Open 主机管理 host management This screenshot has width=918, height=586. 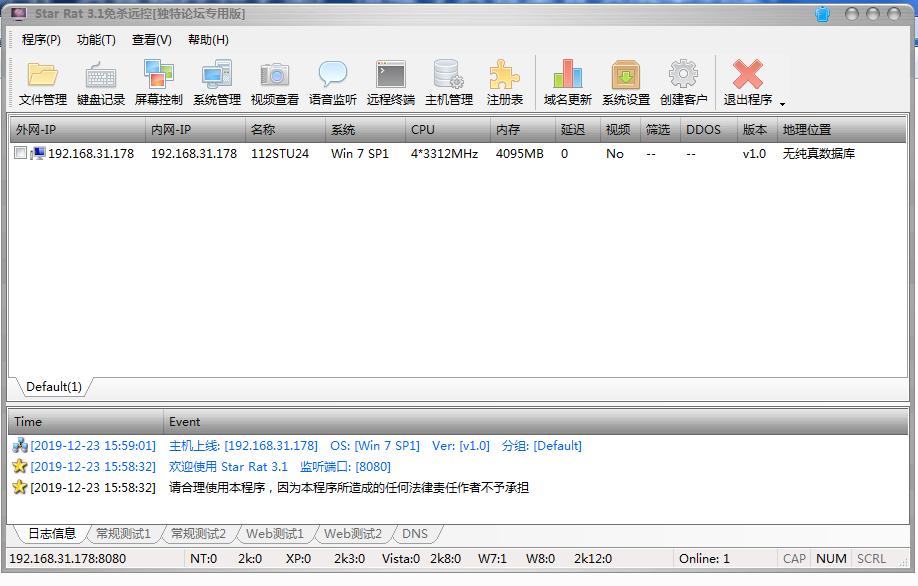click(x=448, y=83)
